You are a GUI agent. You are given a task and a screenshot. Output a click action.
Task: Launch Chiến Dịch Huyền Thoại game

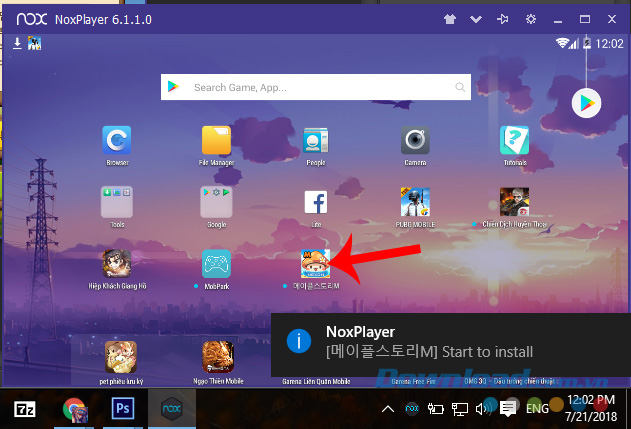pyautogui.click(x=514, y=202)
